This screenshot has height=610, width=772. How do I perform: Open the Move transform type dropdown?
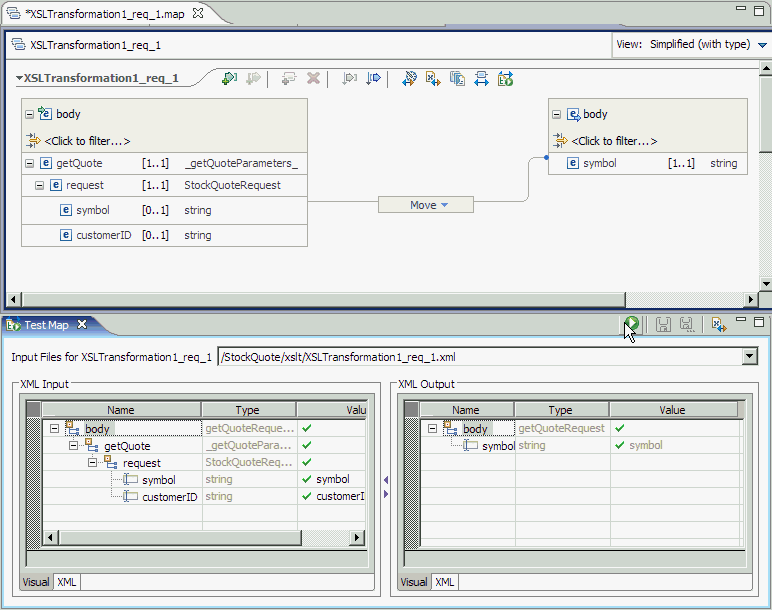pos(443,205)
